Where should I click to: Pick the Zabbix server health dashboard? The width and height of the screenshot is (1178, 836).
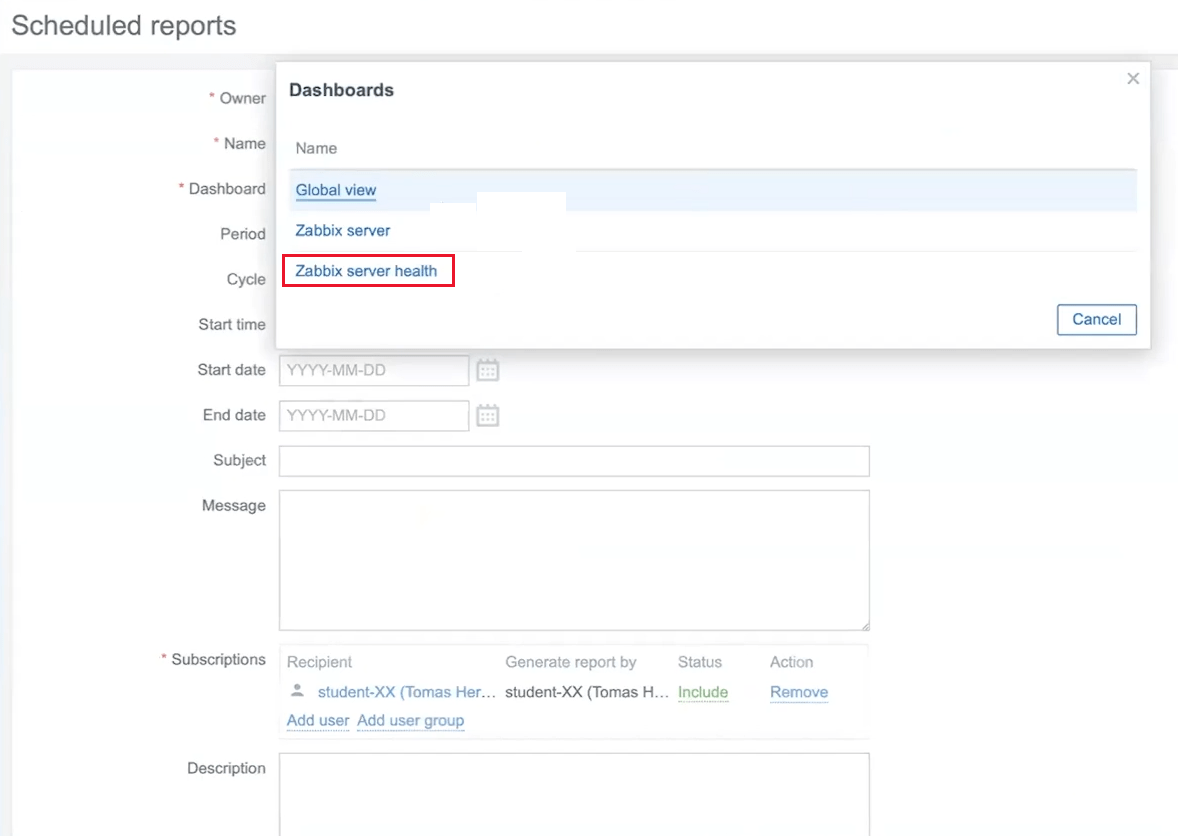pyautogui.click(x=366, y=271)
